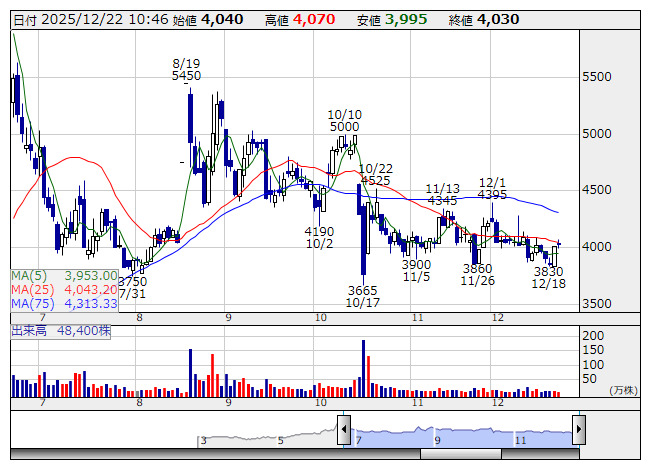Click the (万株) volume unit label
Screen dimensions: 653x470
click(623, 390)
